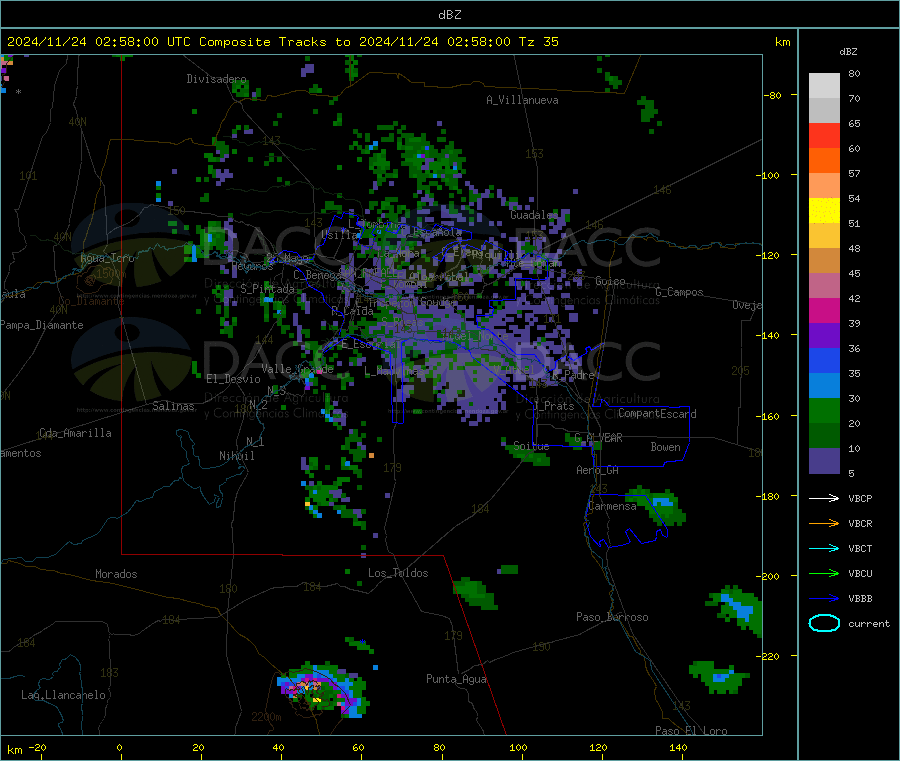This screenshot has width=900, height=761.
Task: Click the 'Punta_Agua' map label
Action: coord(456,680)
